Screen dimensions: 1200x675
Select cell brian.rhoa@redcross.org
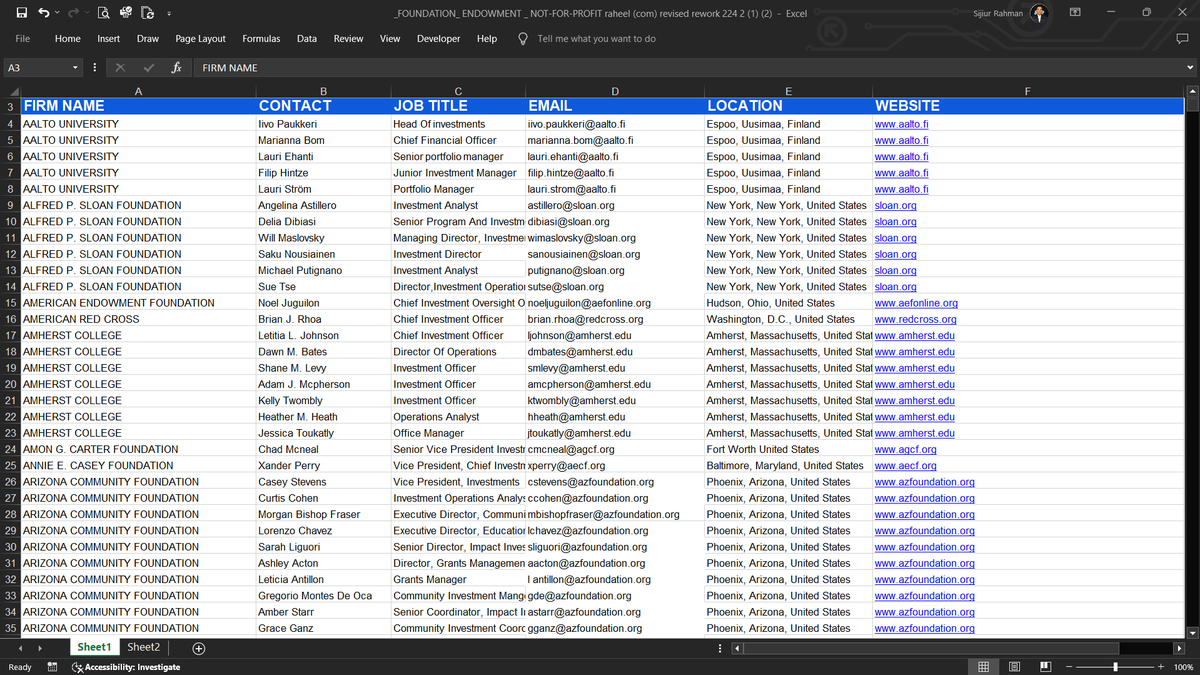tap(614, 319)
